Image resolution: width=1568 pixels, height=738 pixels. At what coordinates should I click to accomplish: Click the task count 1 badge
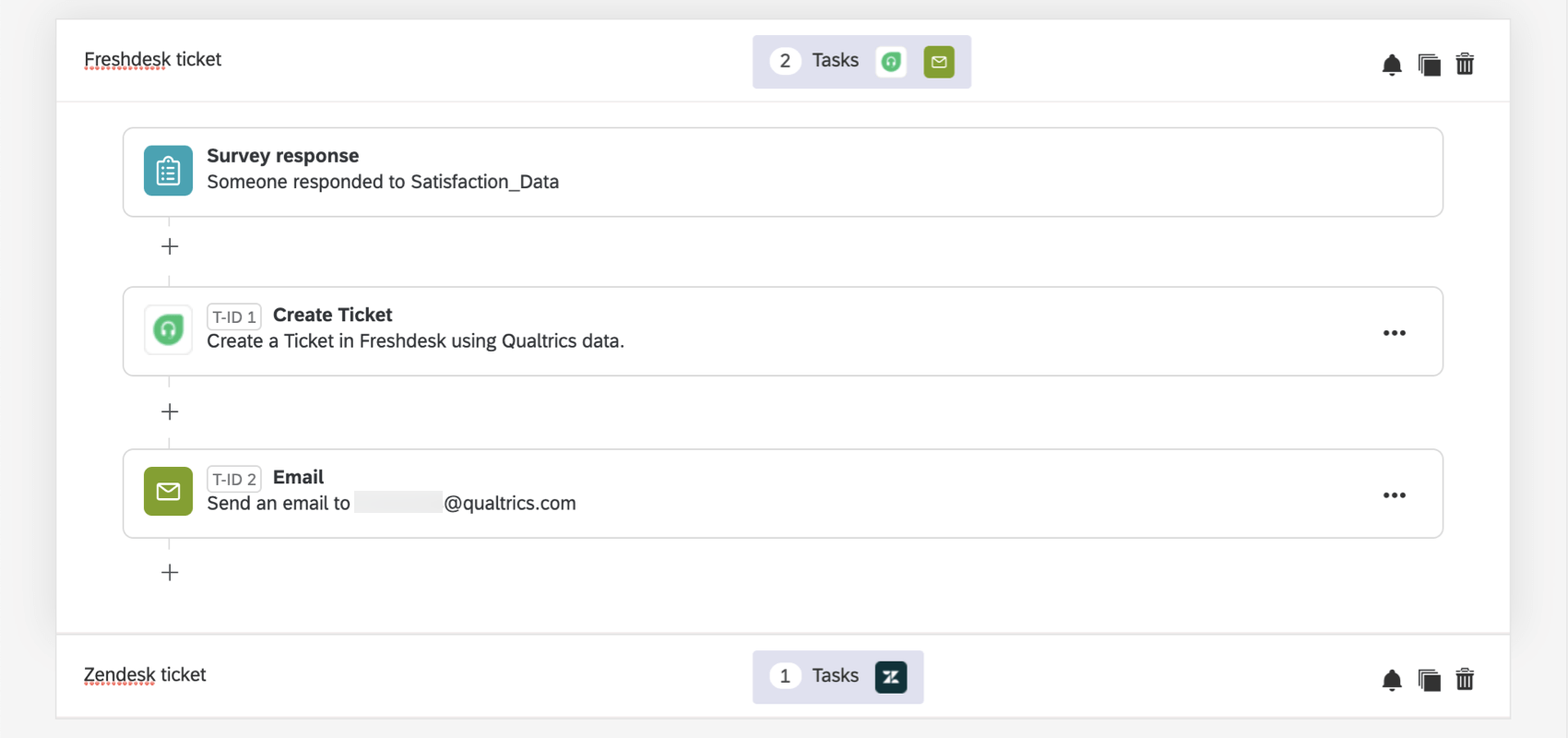[x=785, y=676]
